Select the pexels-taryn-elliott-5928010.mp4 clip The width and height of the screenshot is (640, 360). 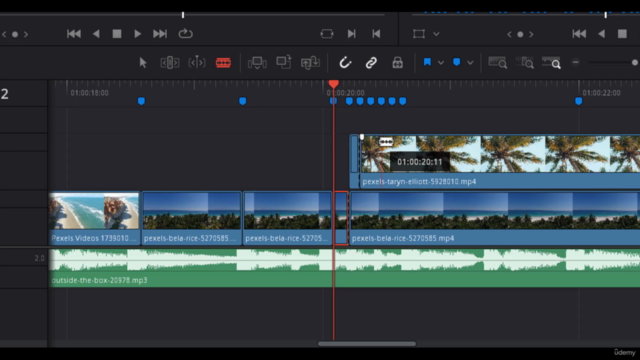(x=499, y=162)
